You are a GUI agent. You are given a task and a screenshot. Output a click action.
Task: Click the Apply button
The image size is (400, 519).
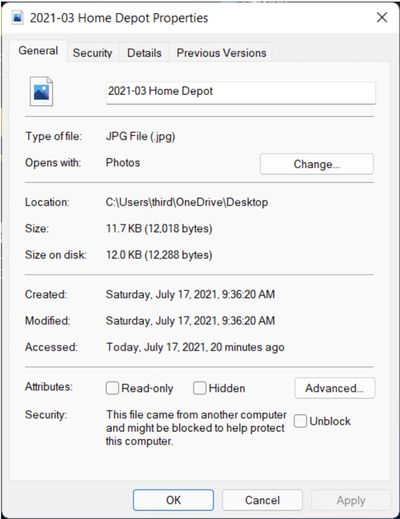coord(351,500)
